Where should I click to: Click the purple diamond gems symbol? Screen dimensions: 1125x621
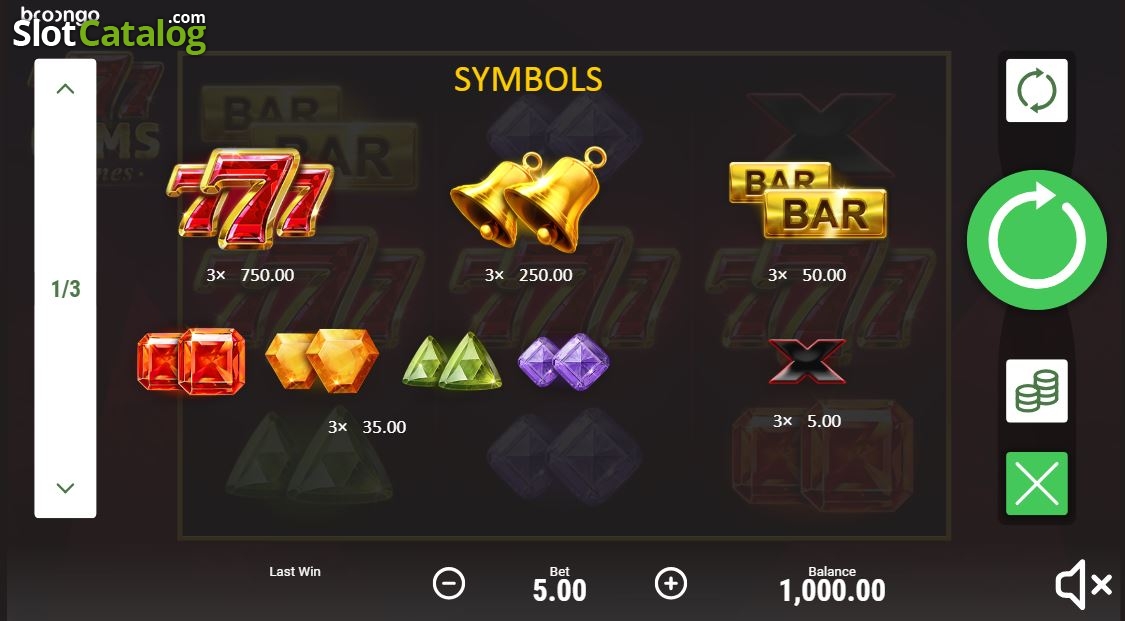coord(564,361)
